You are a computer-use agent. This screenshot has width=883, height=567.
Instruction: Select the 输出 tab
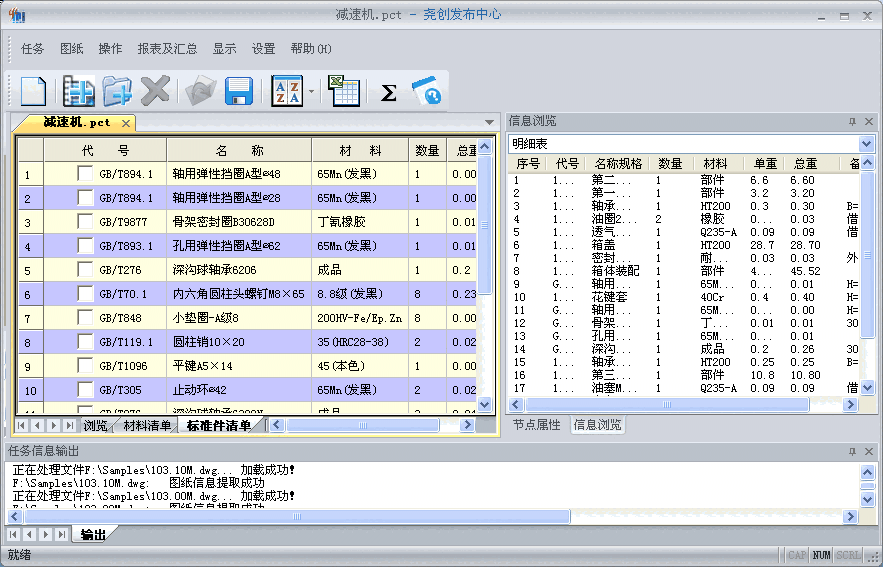coord(93,534)
